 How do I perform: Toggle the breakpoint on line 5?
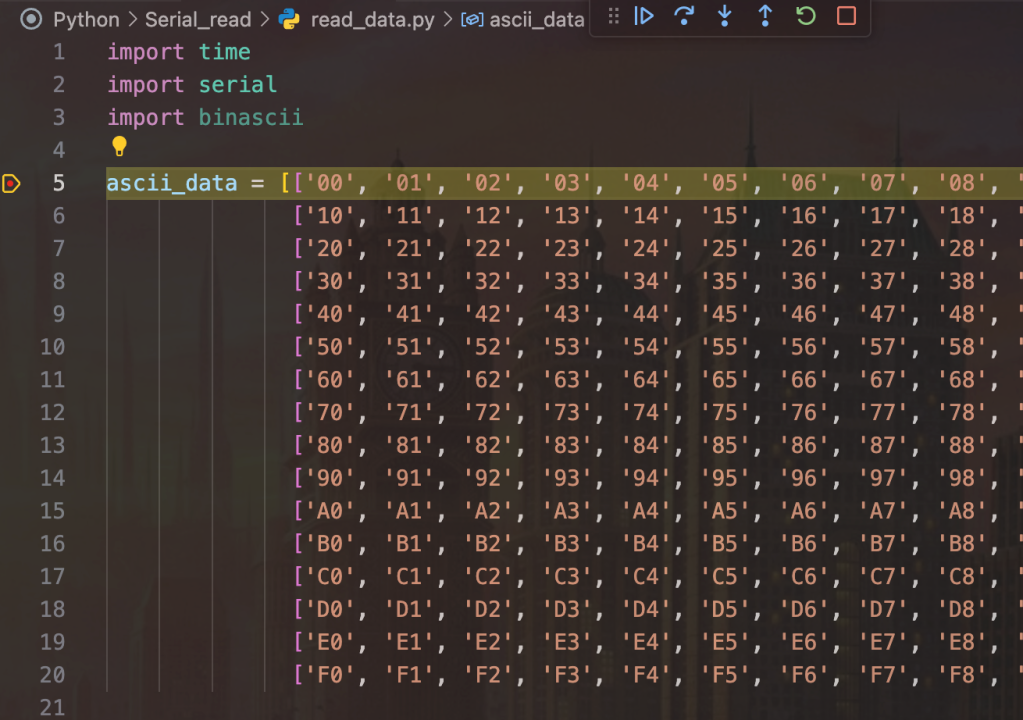click(x=12, y=183)
